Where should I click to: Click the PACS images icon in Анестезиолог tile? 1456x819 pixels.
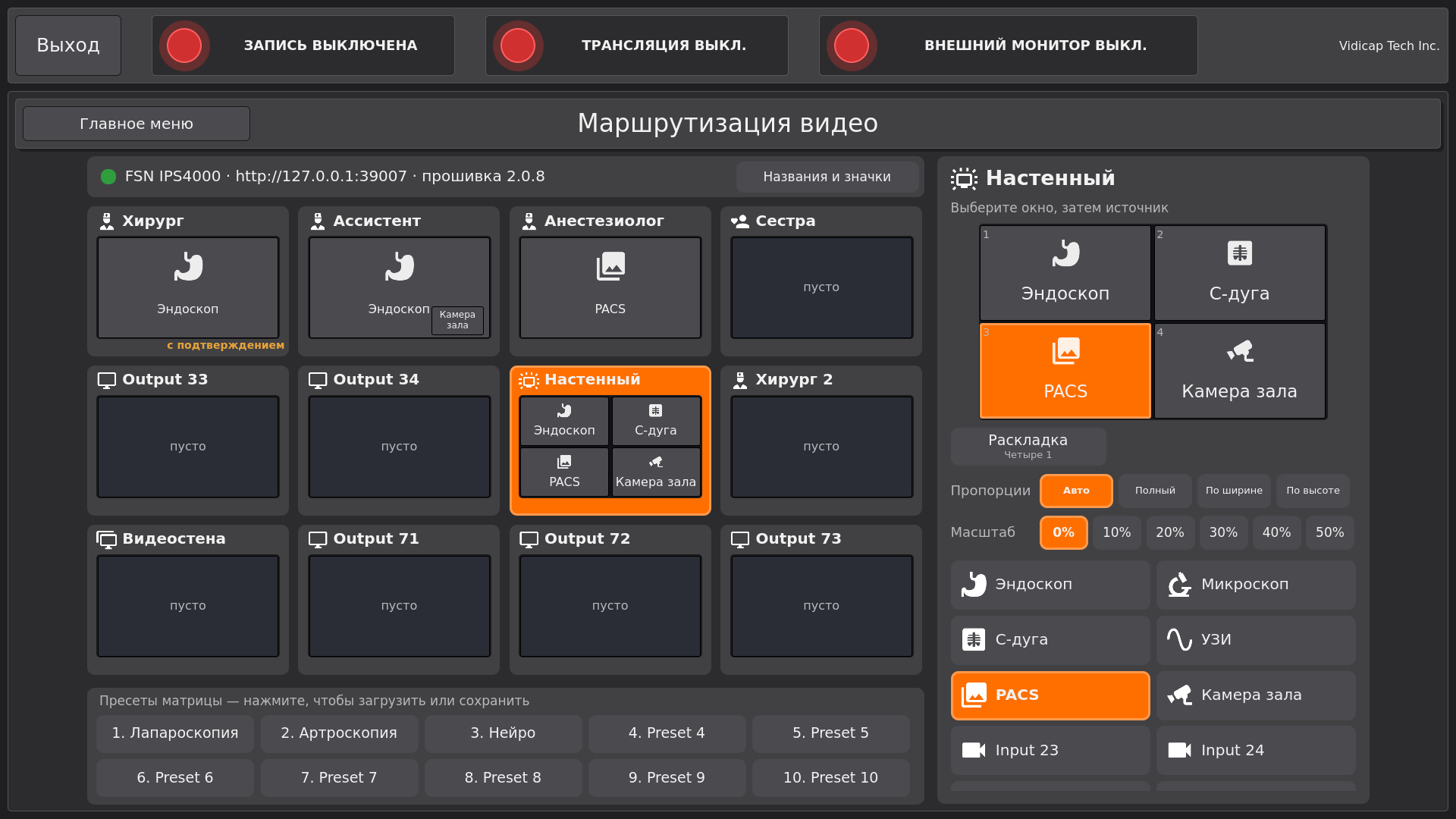click(610, 267)
